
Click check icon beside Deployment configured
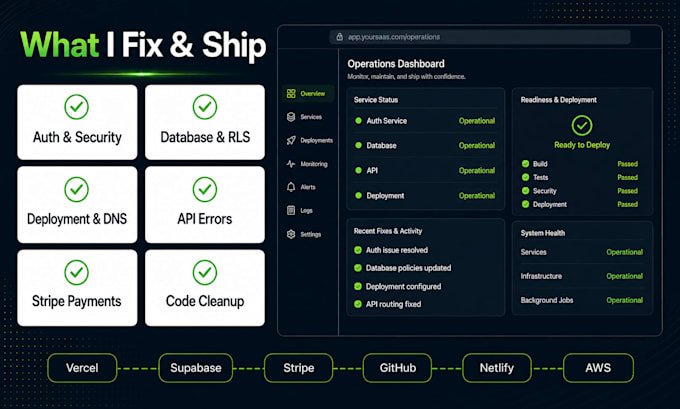tap(358, 287)
